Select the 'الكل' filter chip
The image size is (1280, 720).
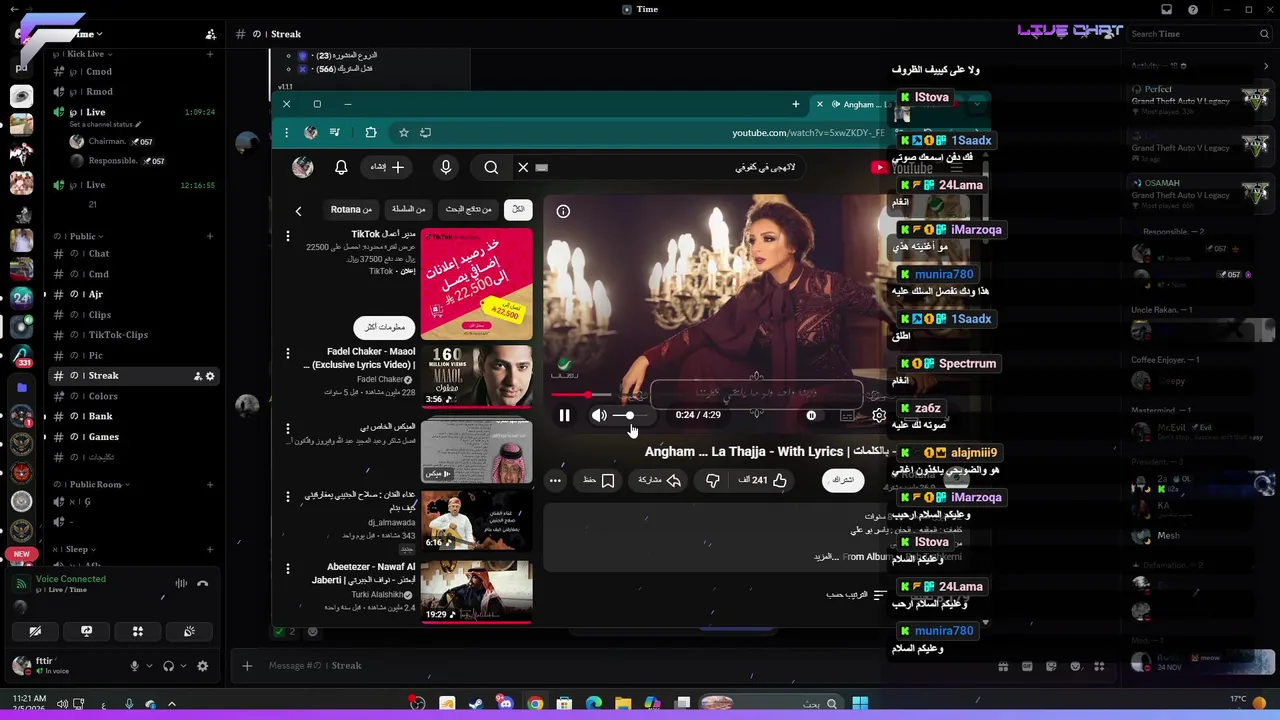(x=518, y=209)
